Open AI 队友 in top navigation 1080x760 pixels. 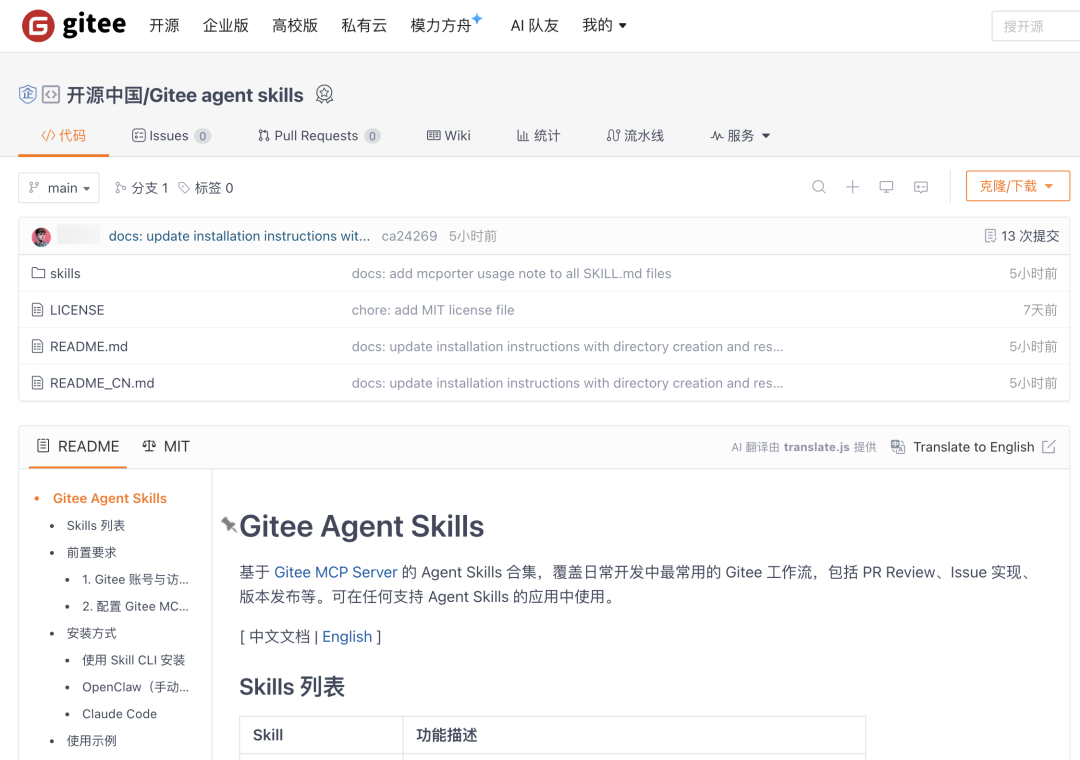534,25
